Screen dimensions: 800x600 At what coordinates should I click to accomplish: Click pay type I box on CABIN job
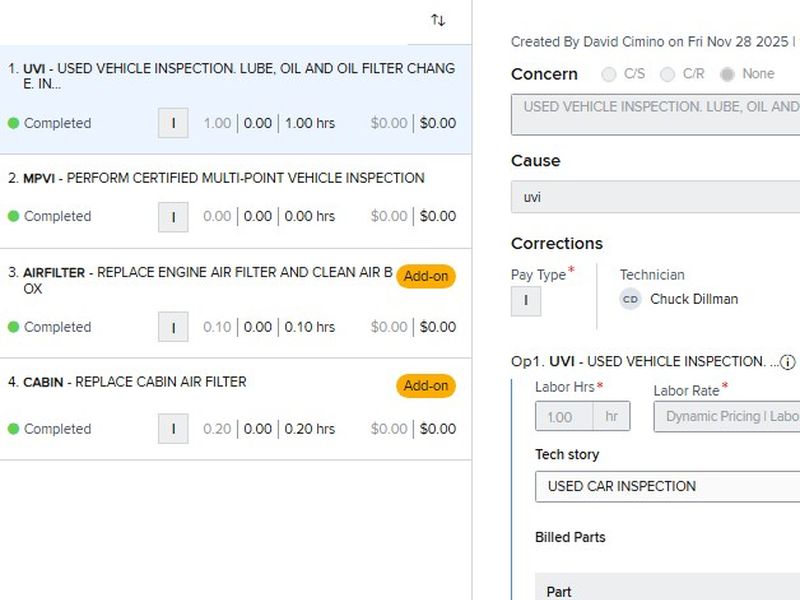173,429
